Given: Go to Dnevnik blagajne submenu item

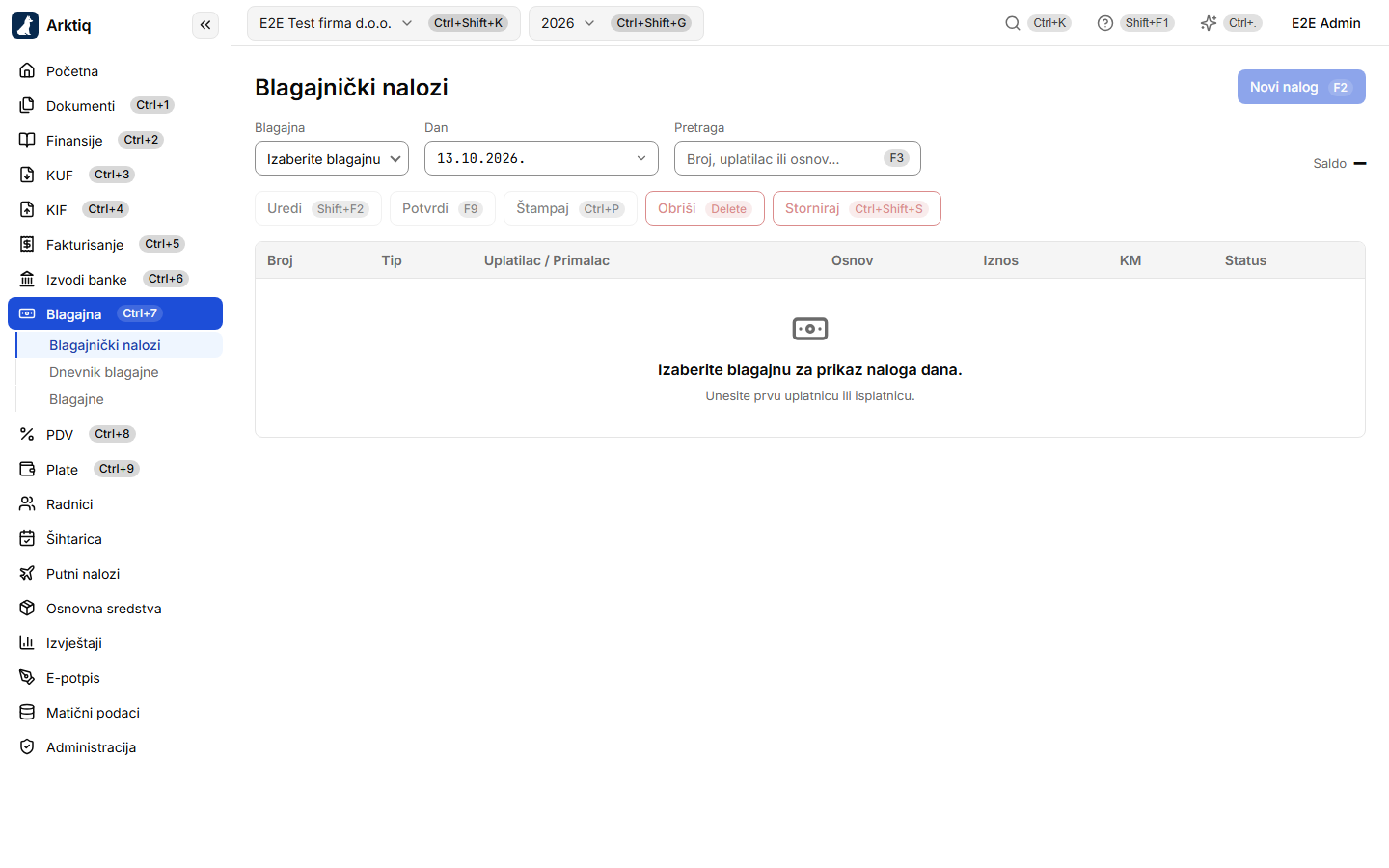Looking at the screenshot, I should tap(120, 372).
